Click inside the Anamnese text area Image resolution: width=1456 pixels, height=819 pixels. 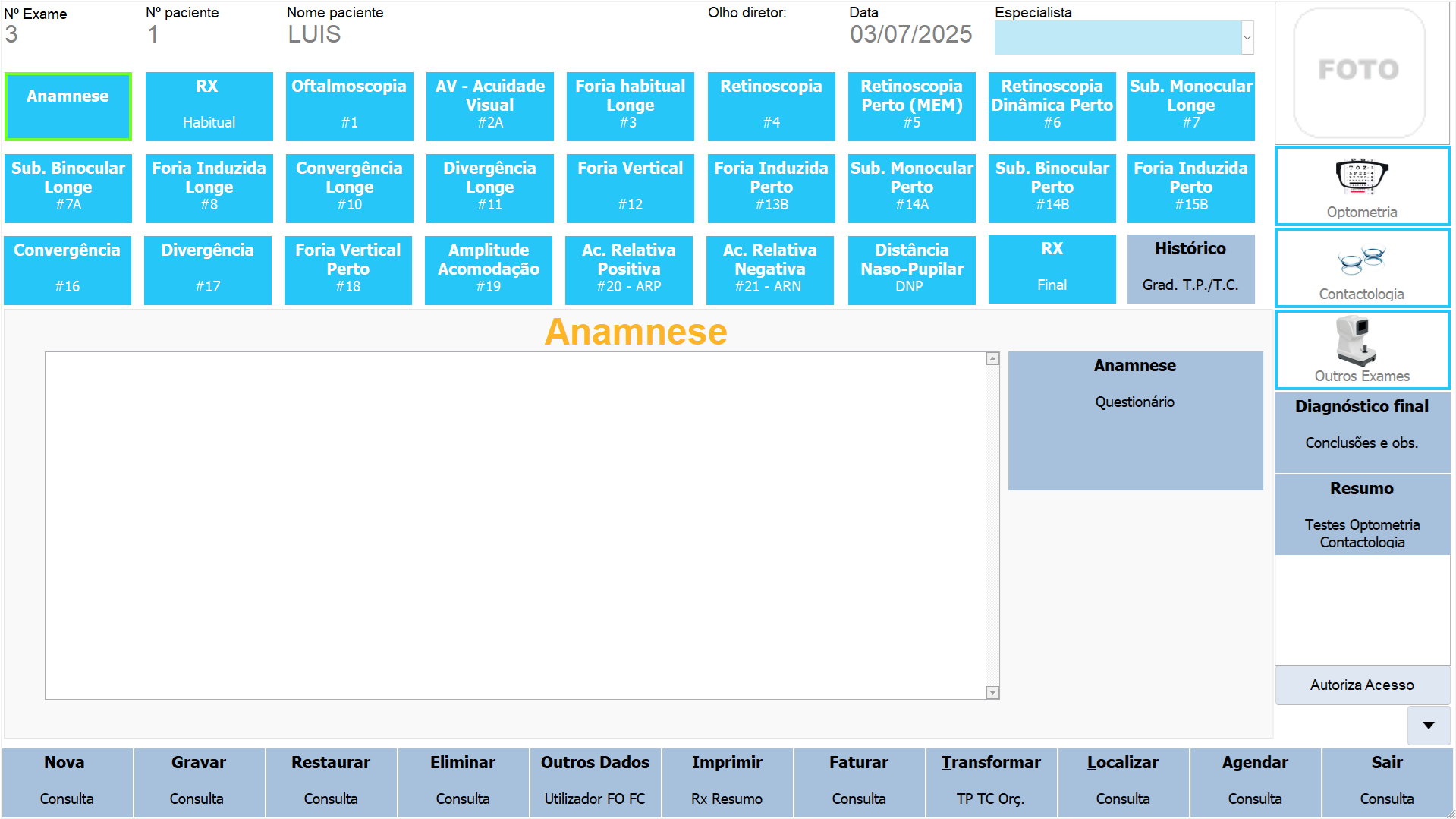(516, 524)
